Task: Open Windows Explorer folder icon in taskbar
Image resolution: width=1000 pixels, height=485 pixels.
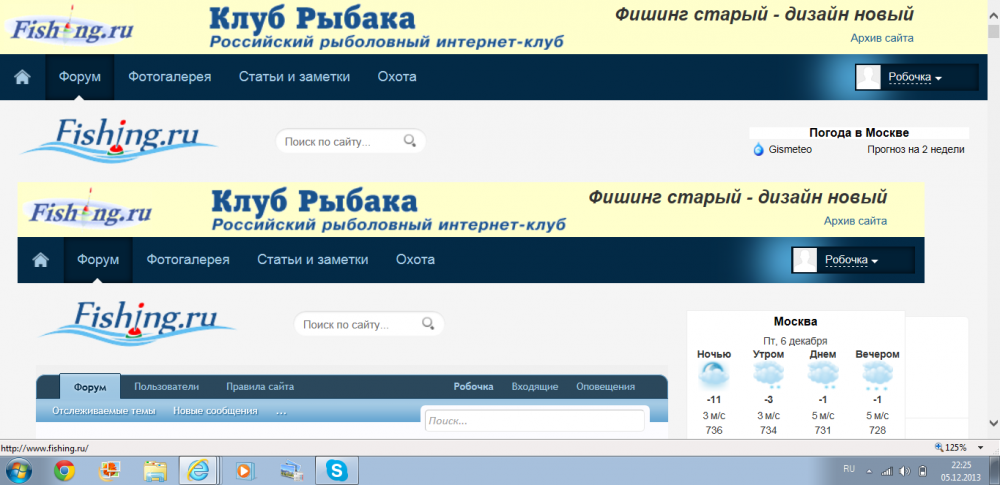Action: point(155,470)
